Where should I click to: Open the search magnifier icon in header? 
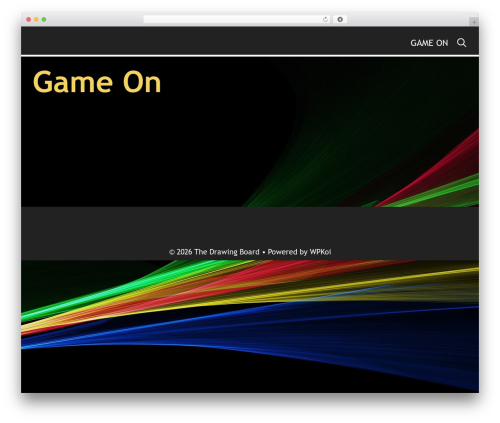[461, 43]
